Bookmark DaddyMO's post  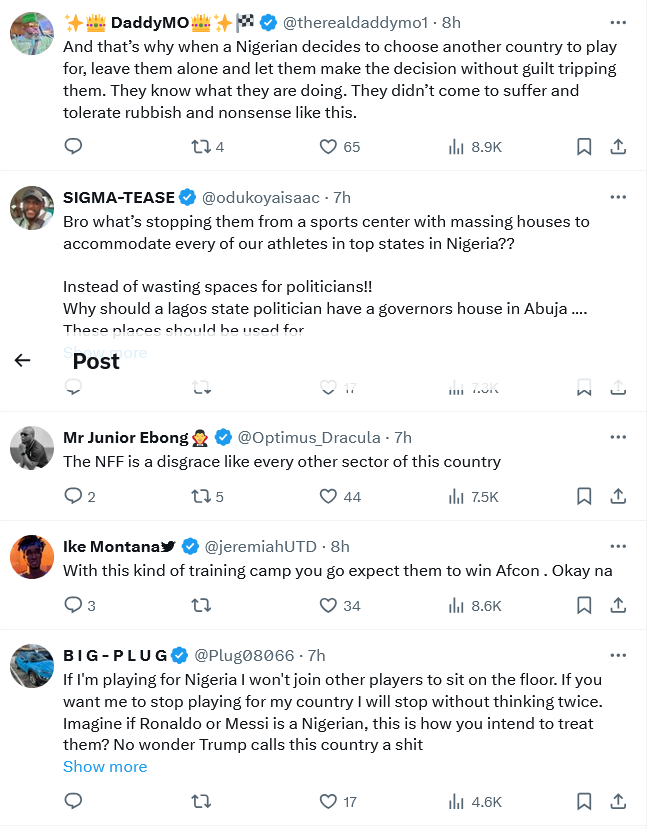pyautogui.click(x=584, y=147)
